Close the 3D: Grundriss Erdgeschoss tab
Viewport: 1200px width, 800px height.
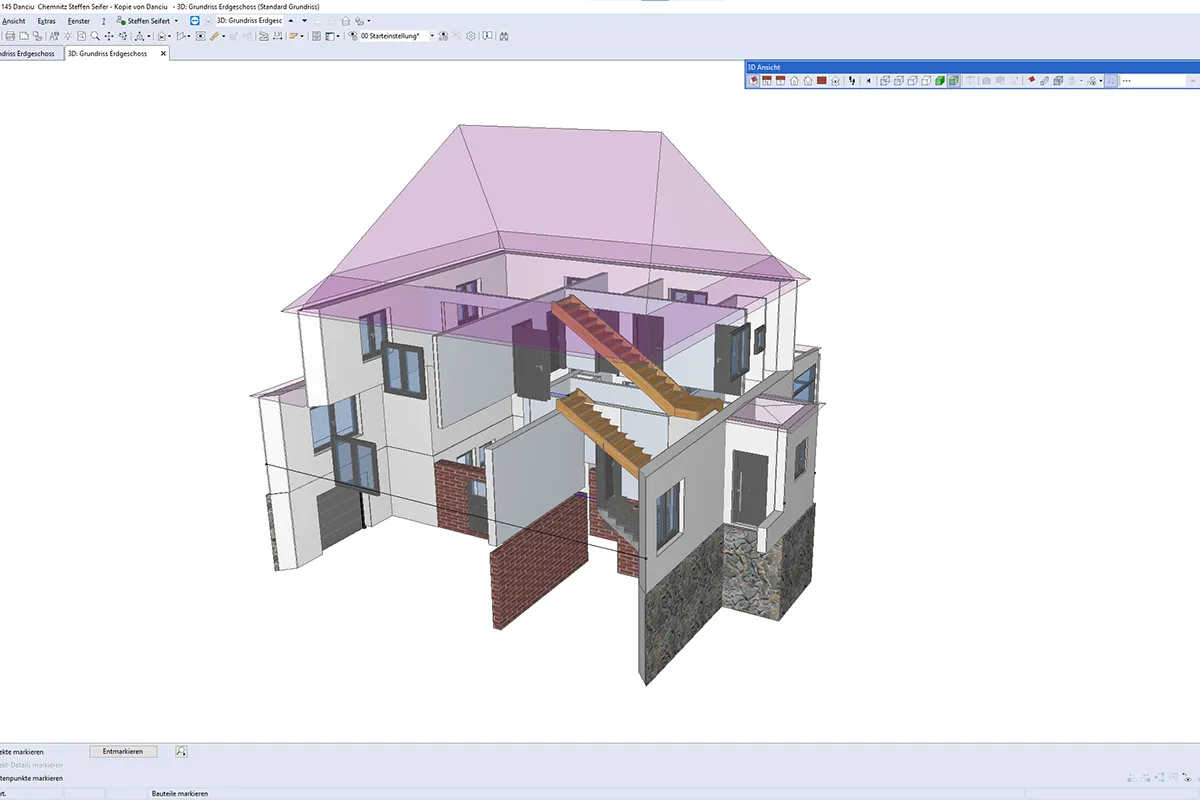click(163, 53)
